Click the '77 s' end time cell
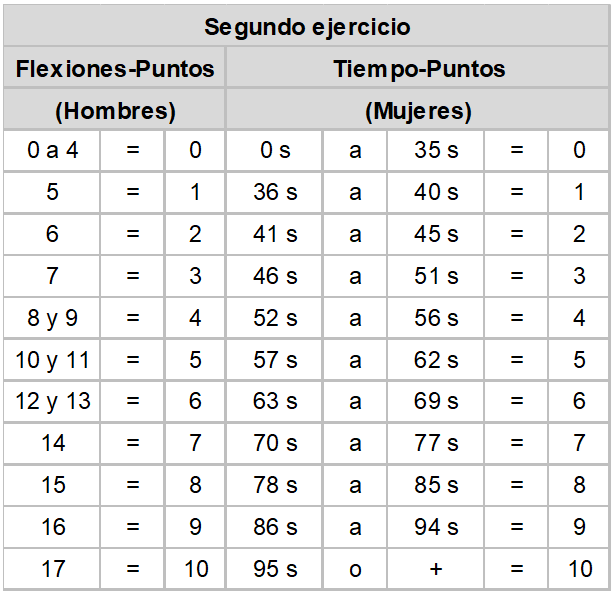Image resolution: width=614 pixels, height=592 pixels. (435, 444)
